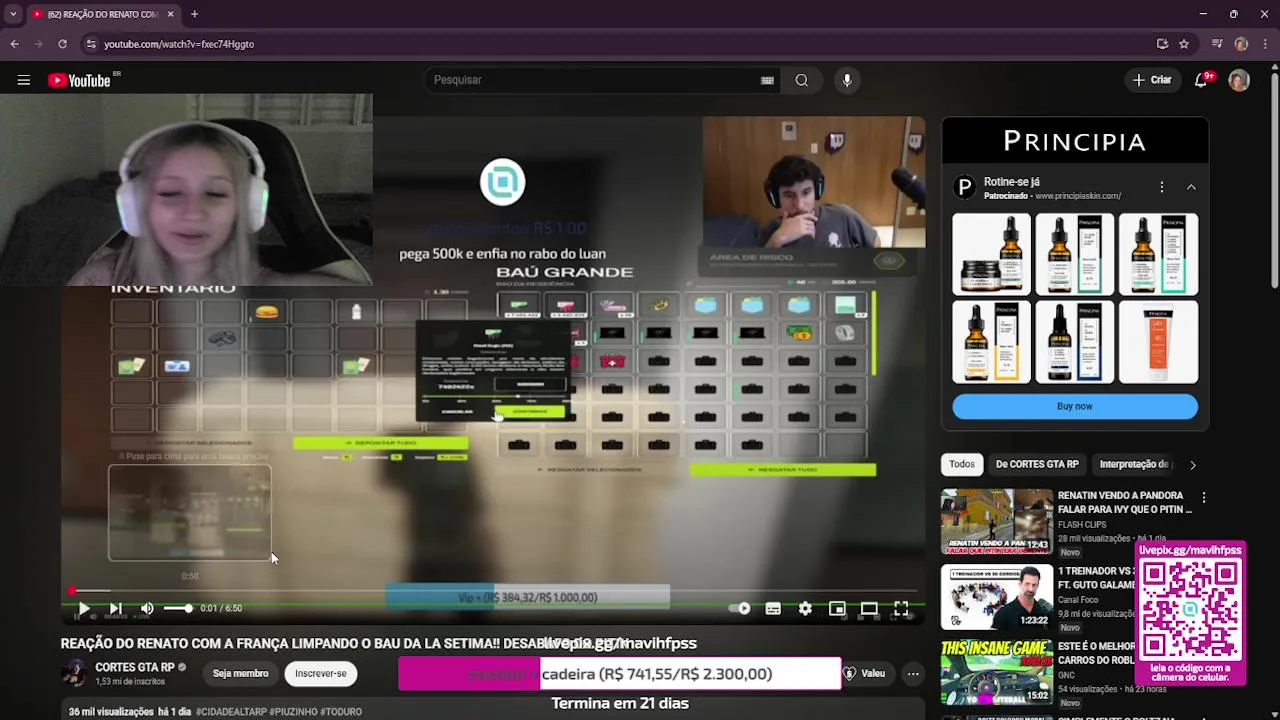Screen dimensions: 1280x720
Task: Open the Chrome profile avatar
Action: point(1241,44)
